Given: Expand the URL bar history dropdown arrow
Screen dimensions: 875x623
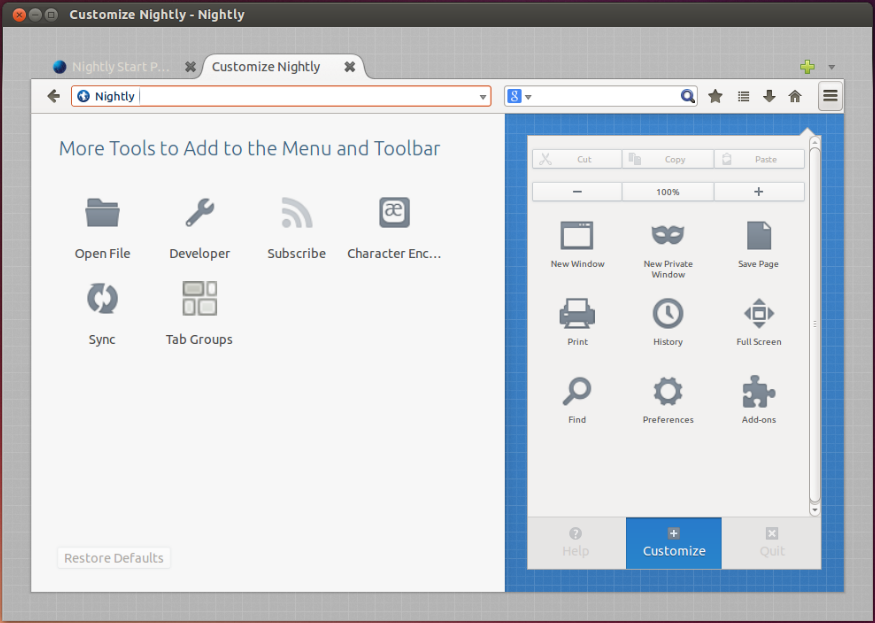Looking at the screenshot, I should [483, 97].
